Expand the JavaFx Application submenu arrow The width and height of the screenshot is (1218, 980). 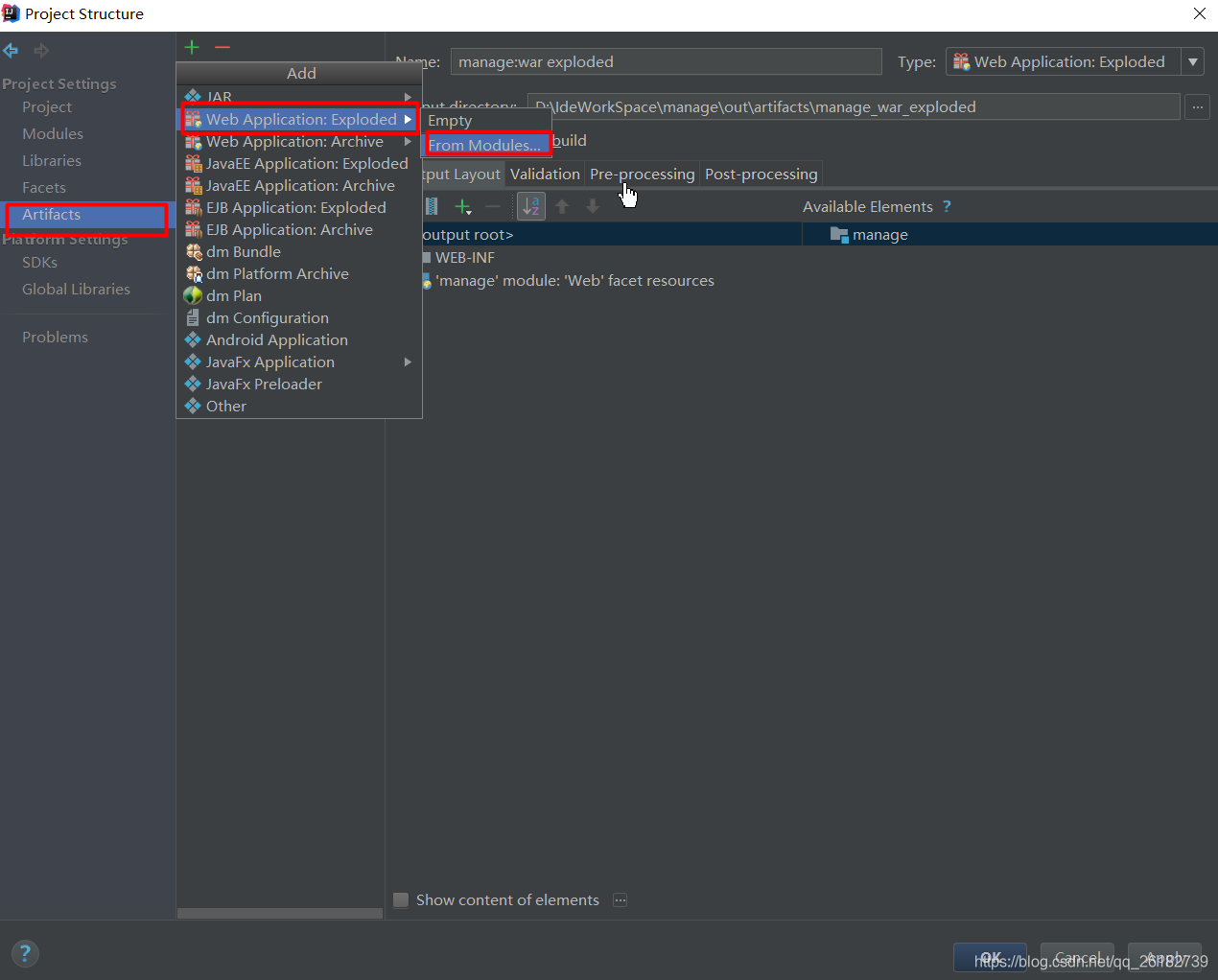coord(409,362)
